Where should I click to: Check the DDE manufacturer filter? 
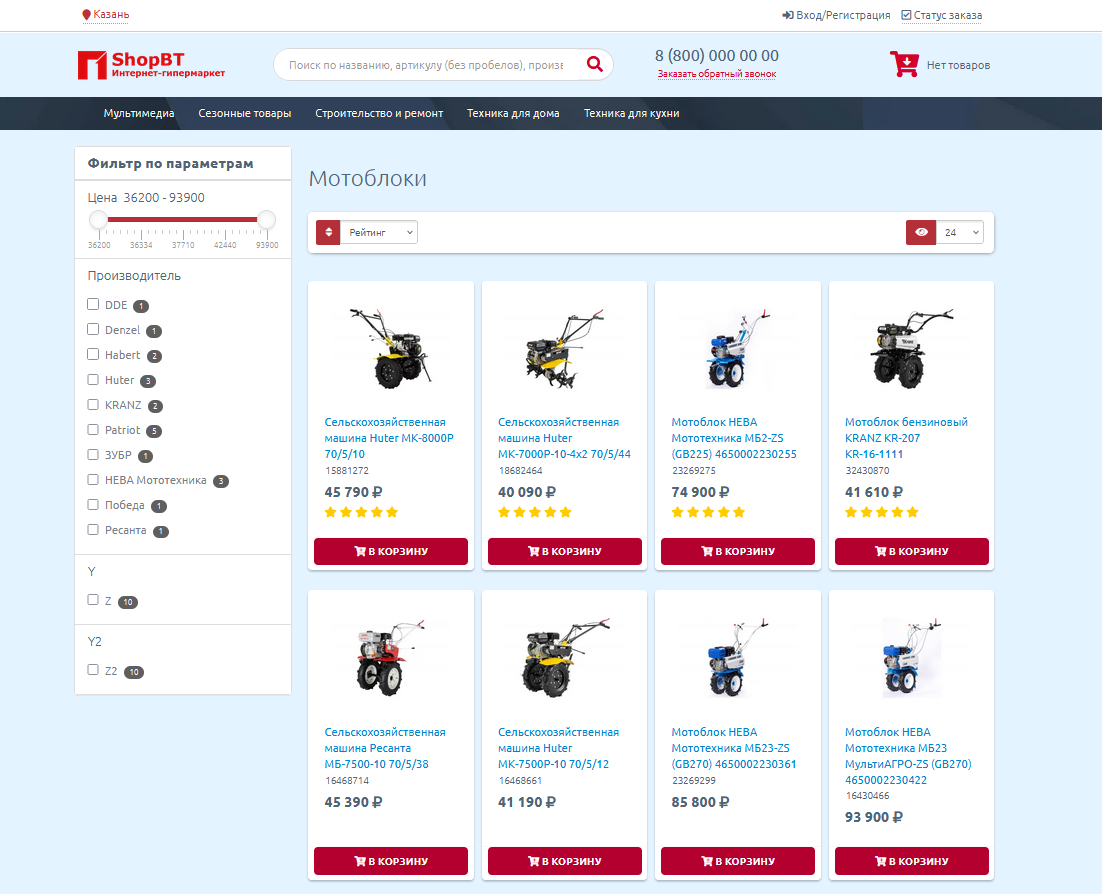[x=93, y=304]
